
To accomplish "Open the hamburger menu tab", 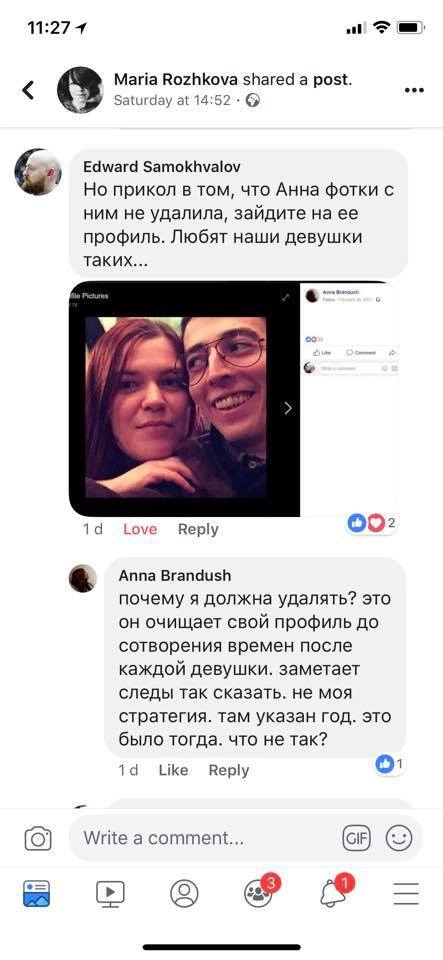I will click(x=406, y=894).
